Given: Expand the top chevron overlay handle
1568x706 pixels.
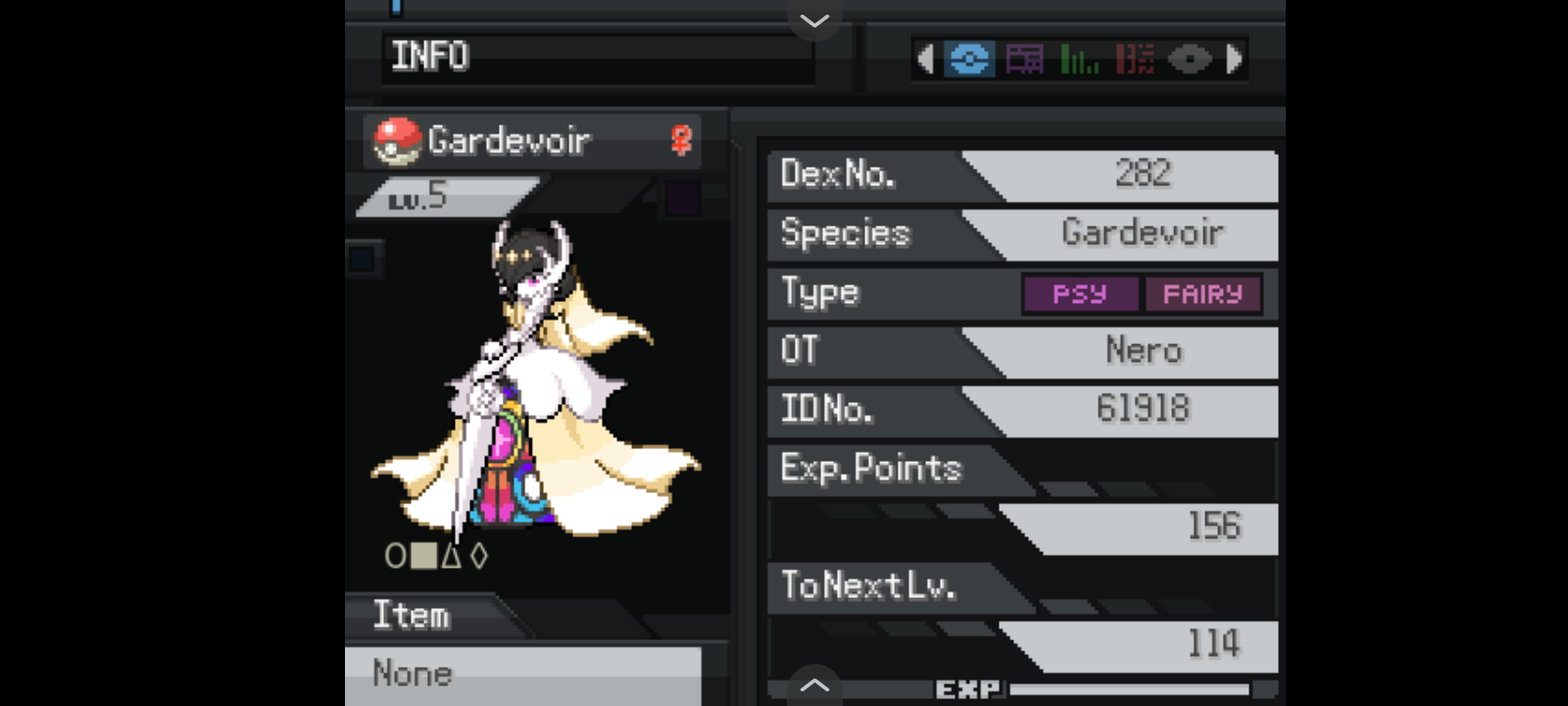Looking at the screenshot, I should point(814,19).
